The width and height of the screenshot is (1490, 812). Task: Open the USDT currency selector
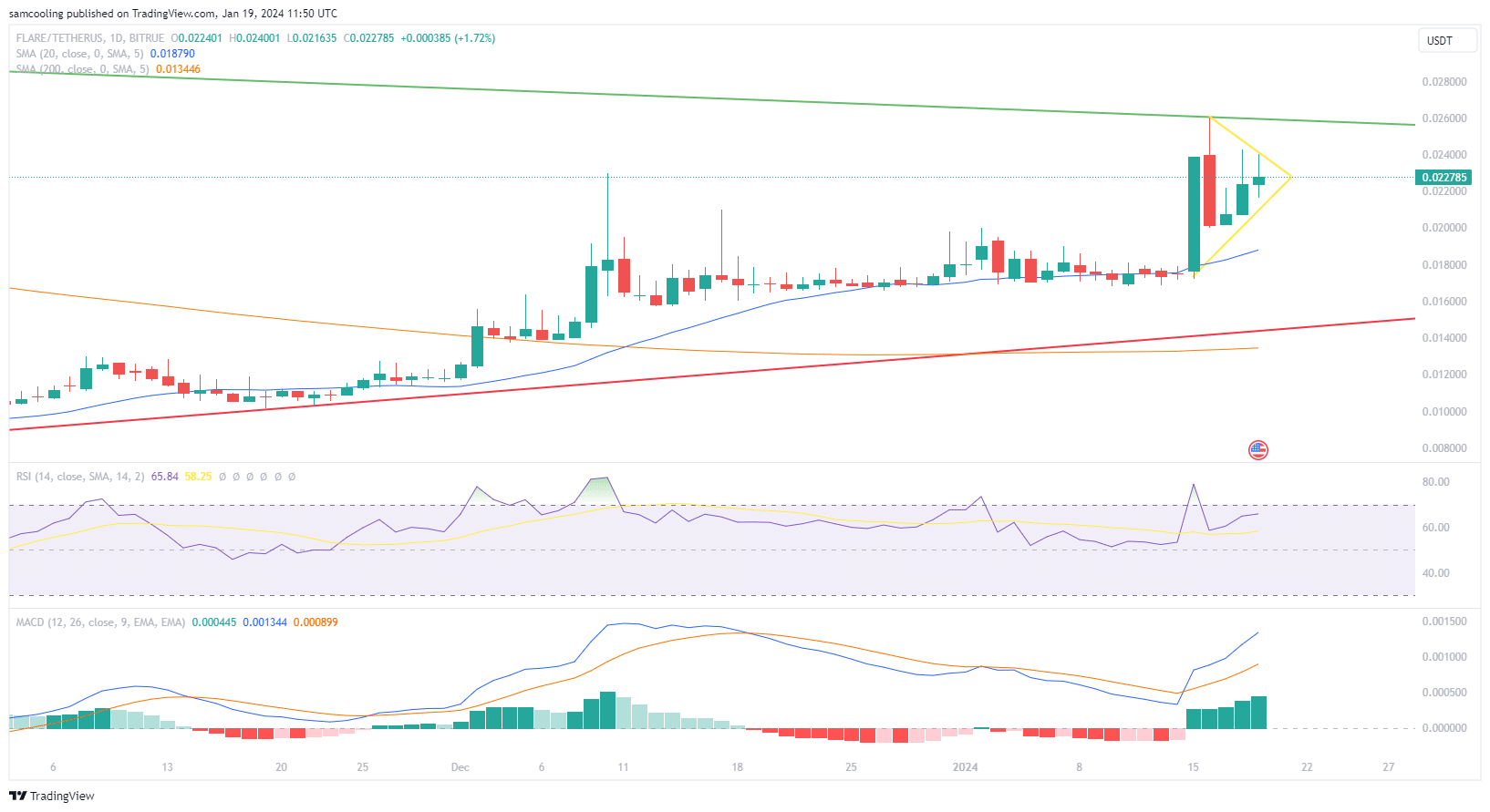[x=1447, y=40]
